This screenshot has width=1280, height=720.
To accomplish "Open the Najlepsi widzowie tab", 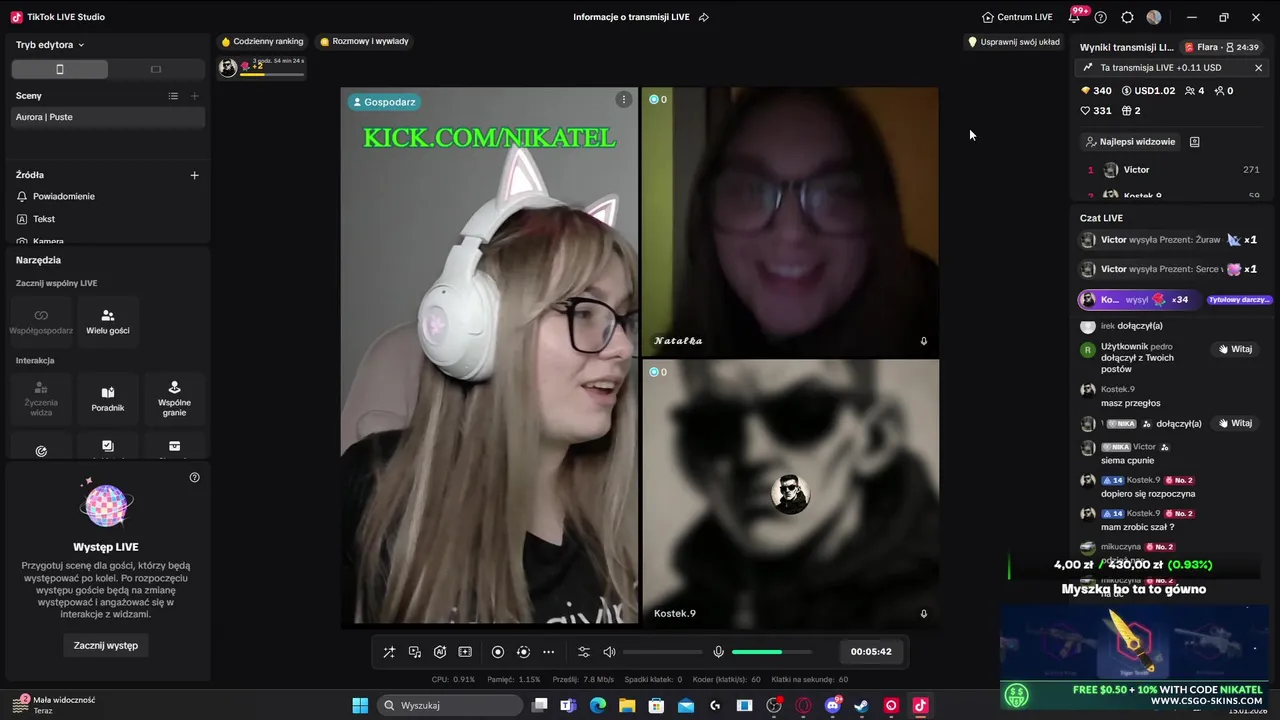I will pyautogui.click(x=1130, y=142).
